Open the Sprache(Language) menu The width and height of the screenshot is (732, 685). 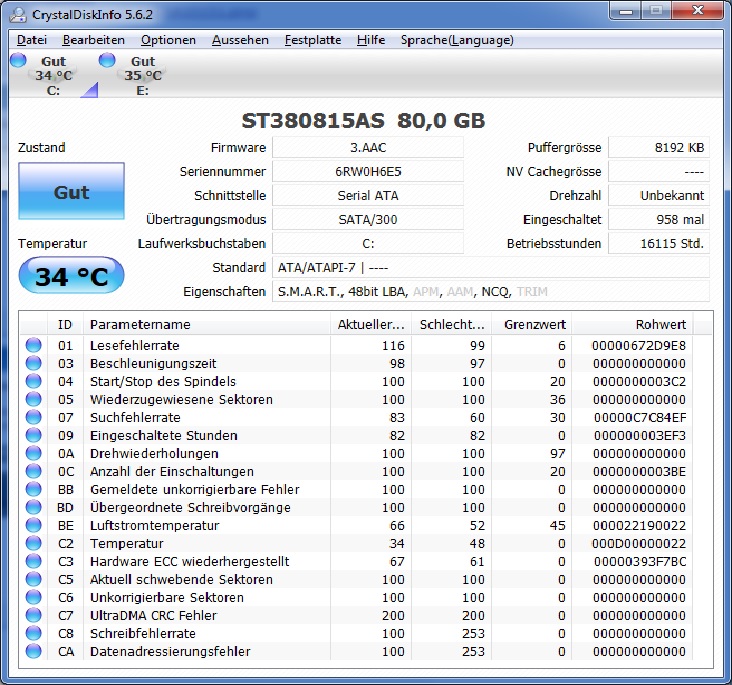coord(457,40)
